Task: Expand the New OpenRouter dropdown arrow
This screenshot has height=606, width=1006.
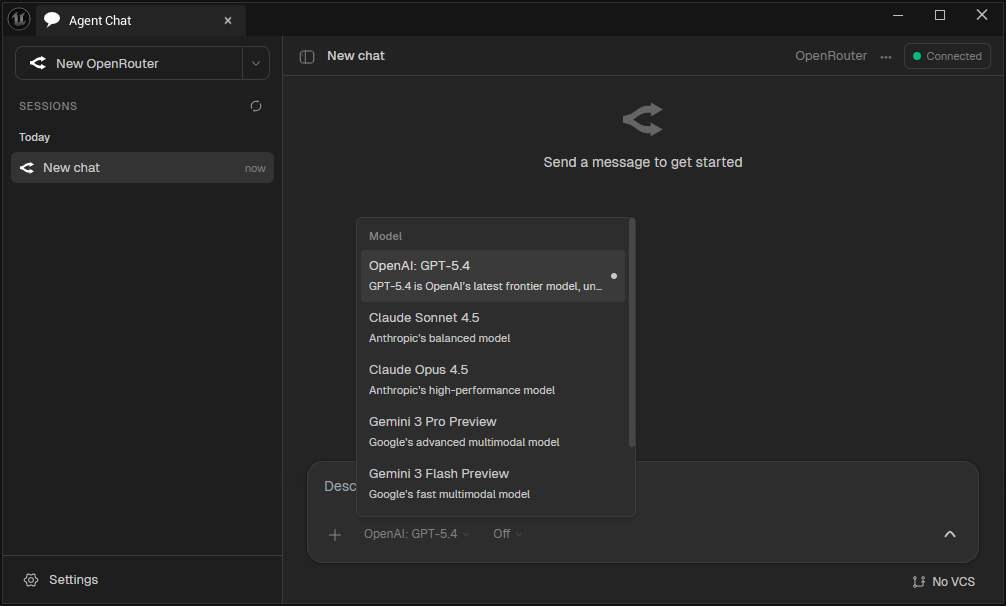Action: 256,63
